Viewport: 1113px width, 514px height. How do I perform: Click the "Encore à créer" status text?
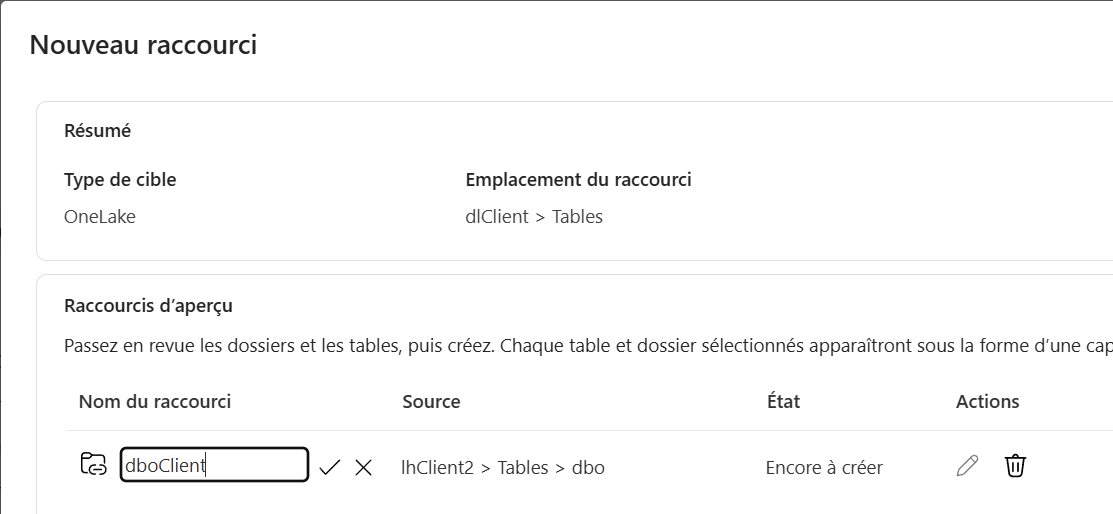click(x=824, y=467)
